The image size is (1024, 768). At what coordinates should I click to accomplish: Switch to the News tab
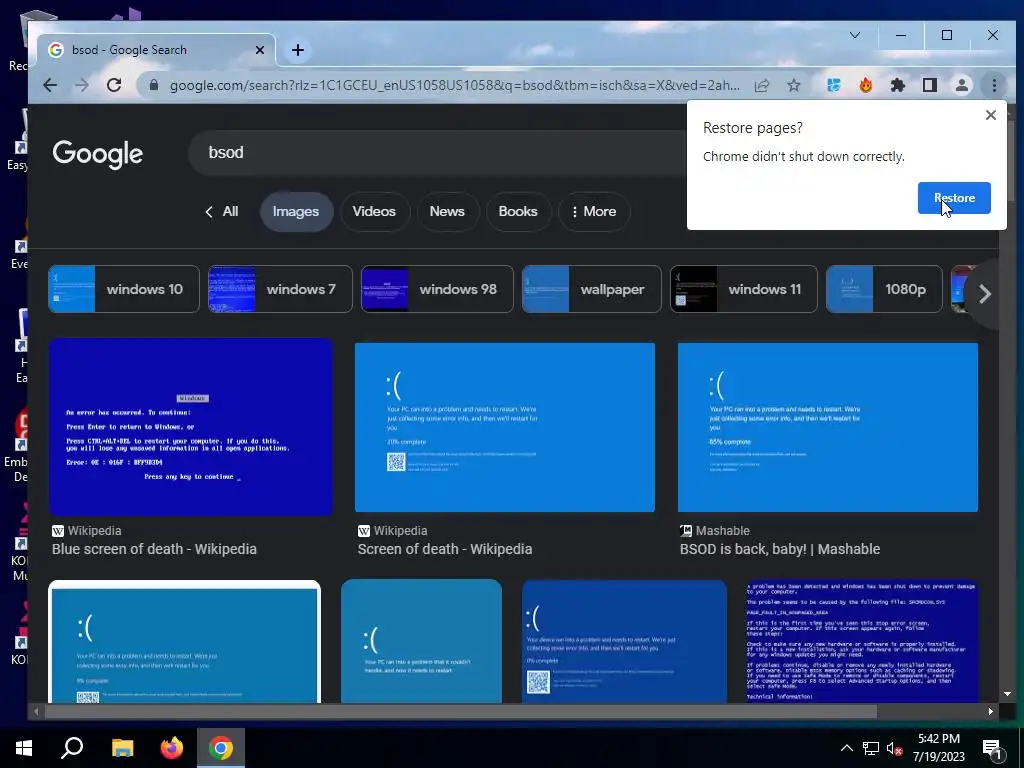[447, 212]
